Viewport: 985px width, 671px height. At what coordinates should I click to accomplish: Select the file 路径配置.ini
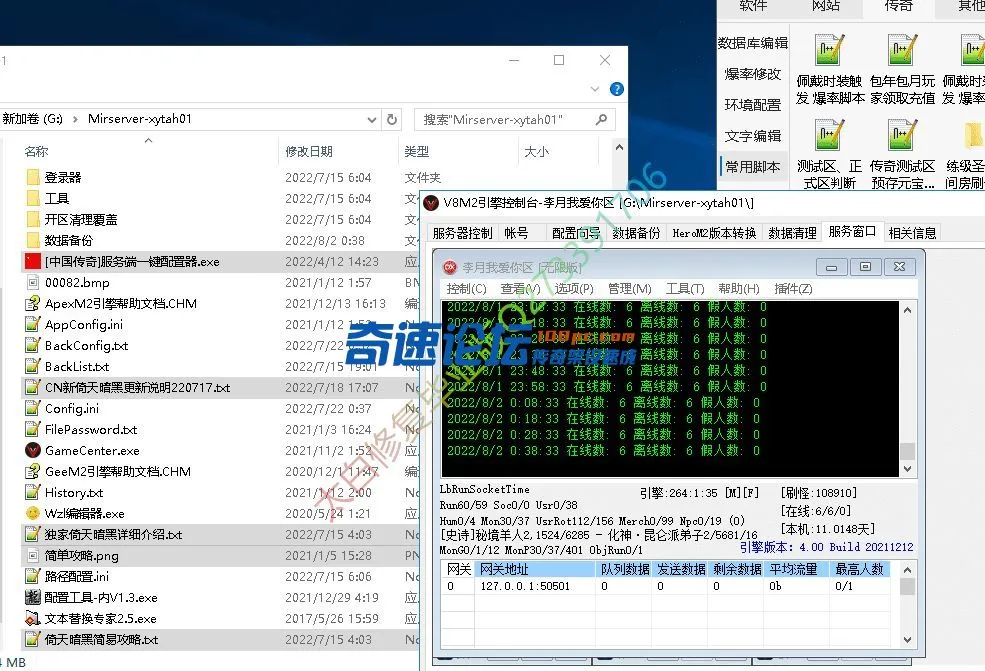77,577
